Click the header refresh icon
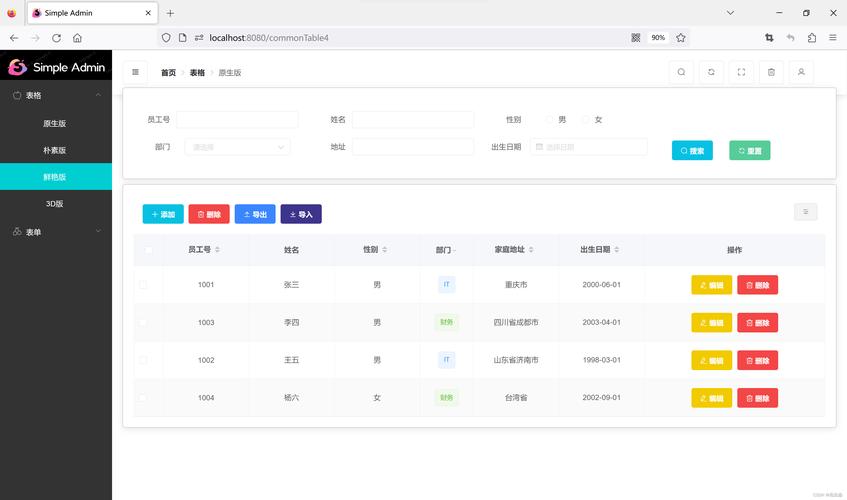The image size is (847, 500). tap(711, 72)
